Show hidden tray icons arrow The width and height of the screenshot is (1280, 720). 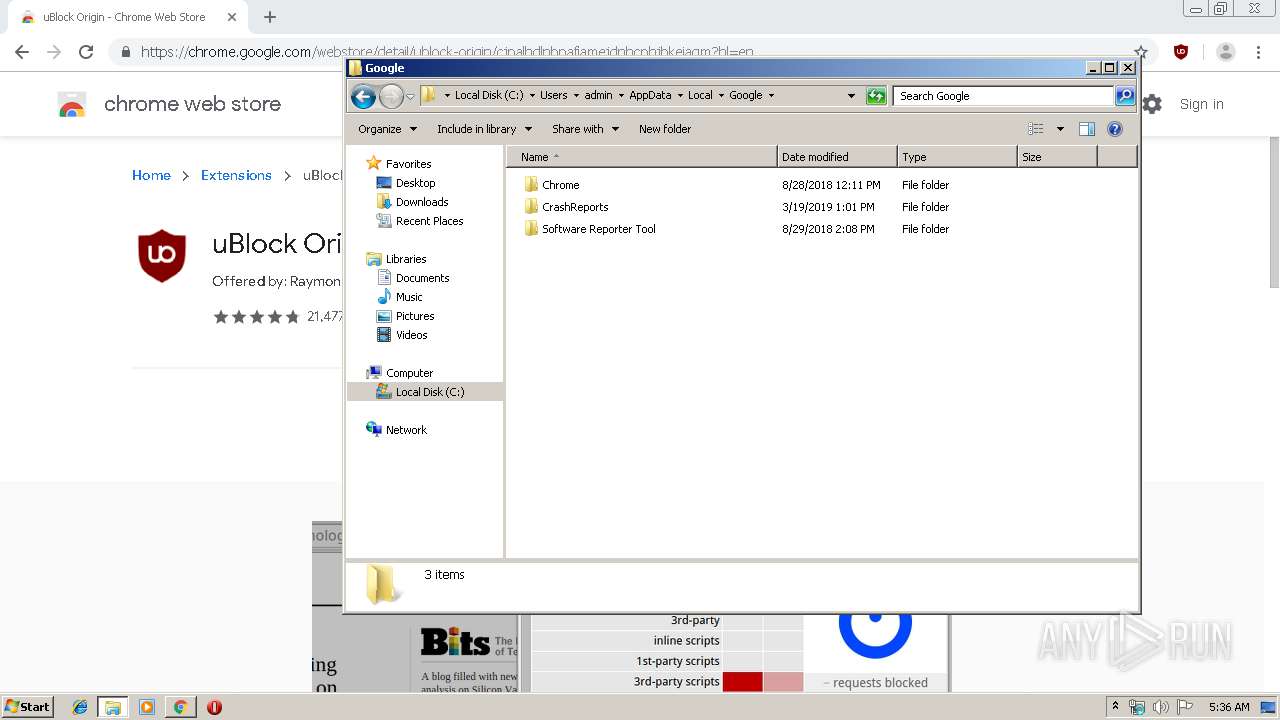(x=1116, y=707)
